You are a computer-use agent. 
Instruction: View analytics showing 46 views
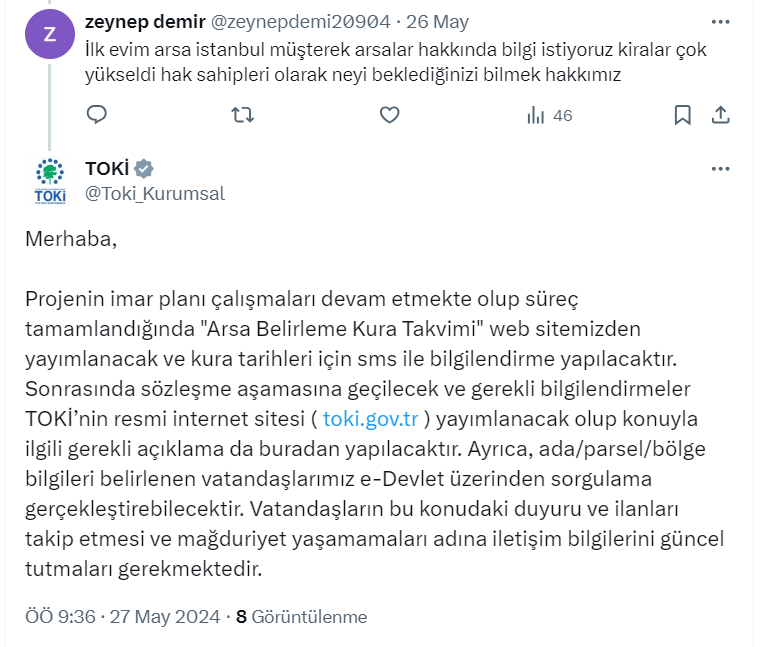(x=549, y=115)
